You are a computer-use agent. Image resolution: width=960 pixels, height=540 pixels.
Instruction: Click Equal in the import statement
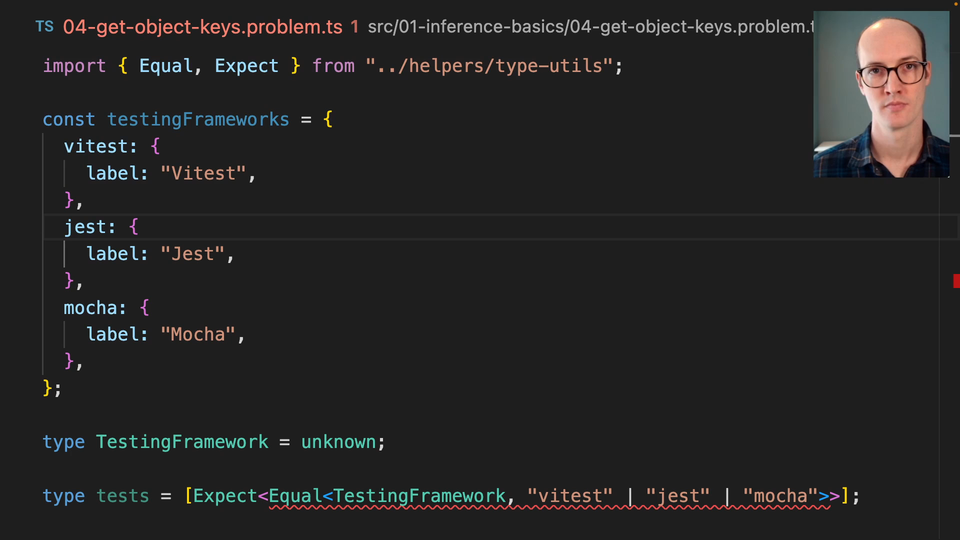click(x=166, y=66)
